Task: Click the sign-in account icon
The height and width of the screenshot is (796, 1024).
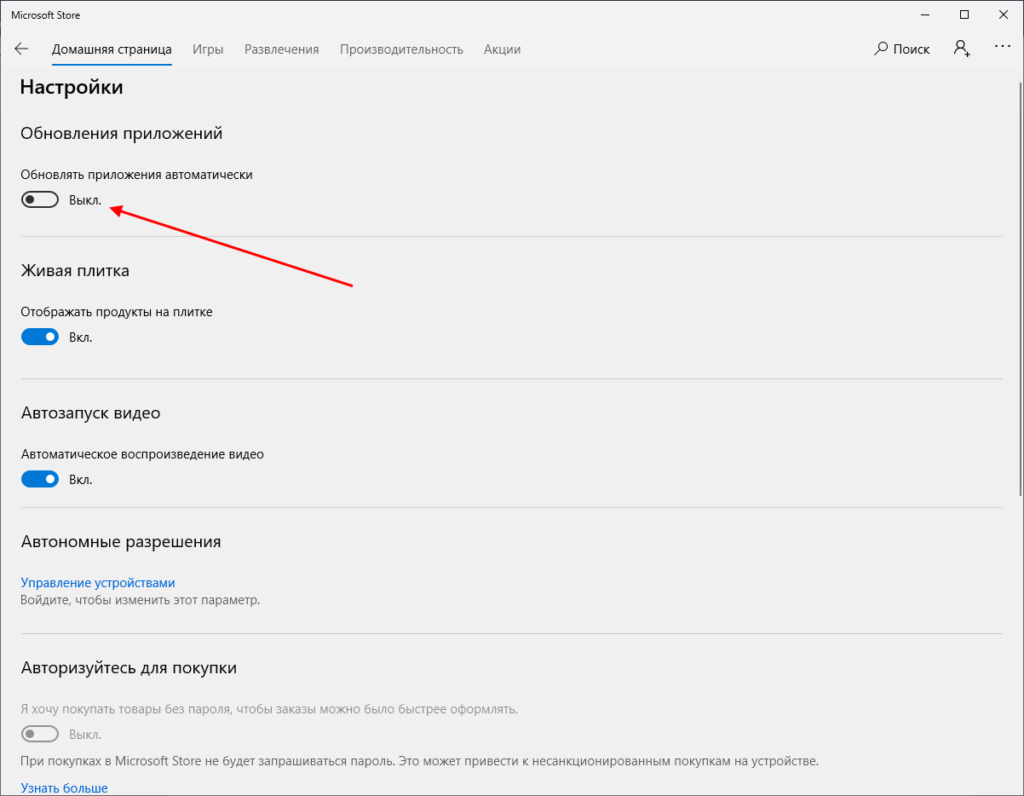Action: click(x=962, y=48)
